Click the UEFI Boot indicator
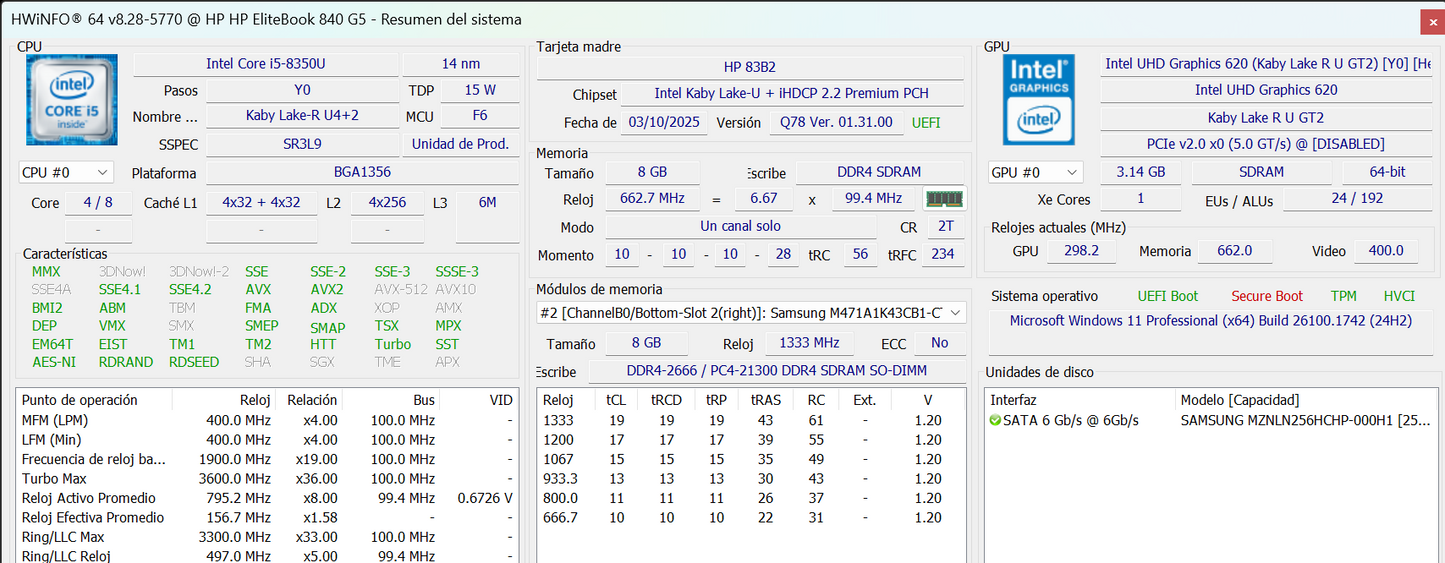This screenshot has width=1445, height=563. [x=1167, y=296]
